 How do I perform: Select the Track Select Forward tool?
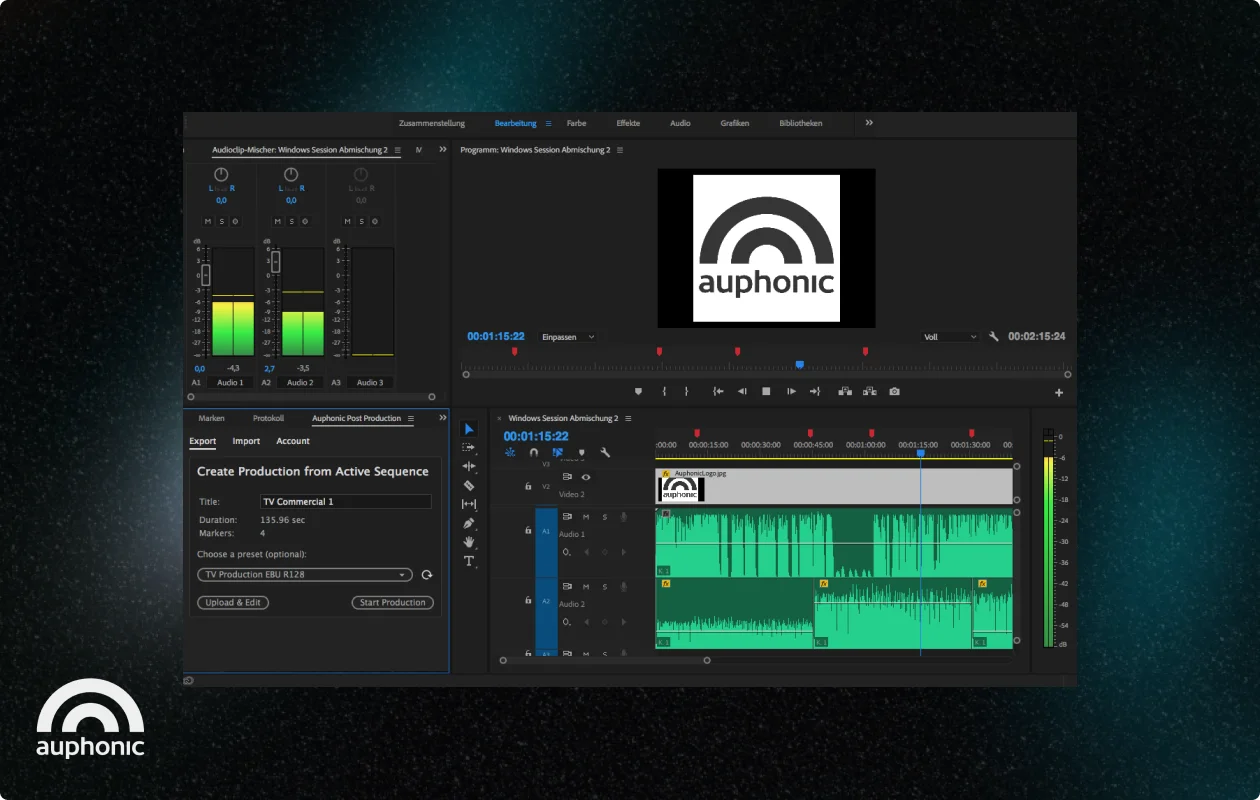point(469,447)
